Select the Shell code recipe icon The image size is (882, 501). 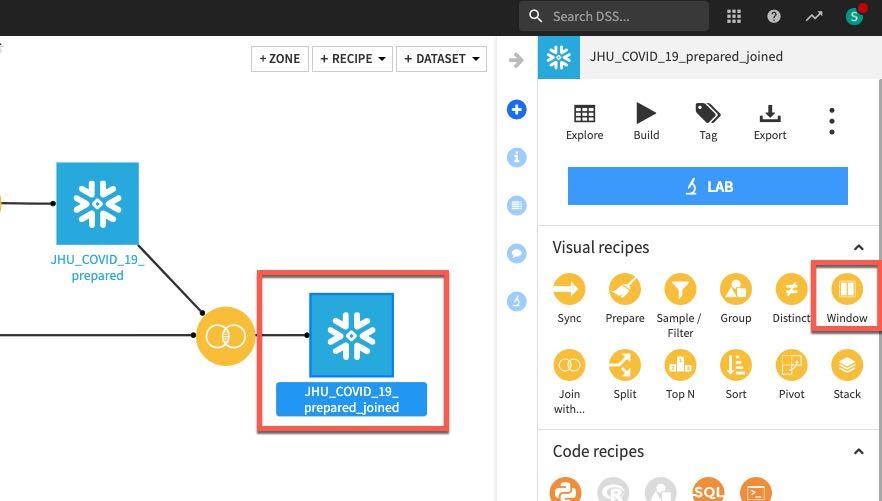(x=755, y=489)
